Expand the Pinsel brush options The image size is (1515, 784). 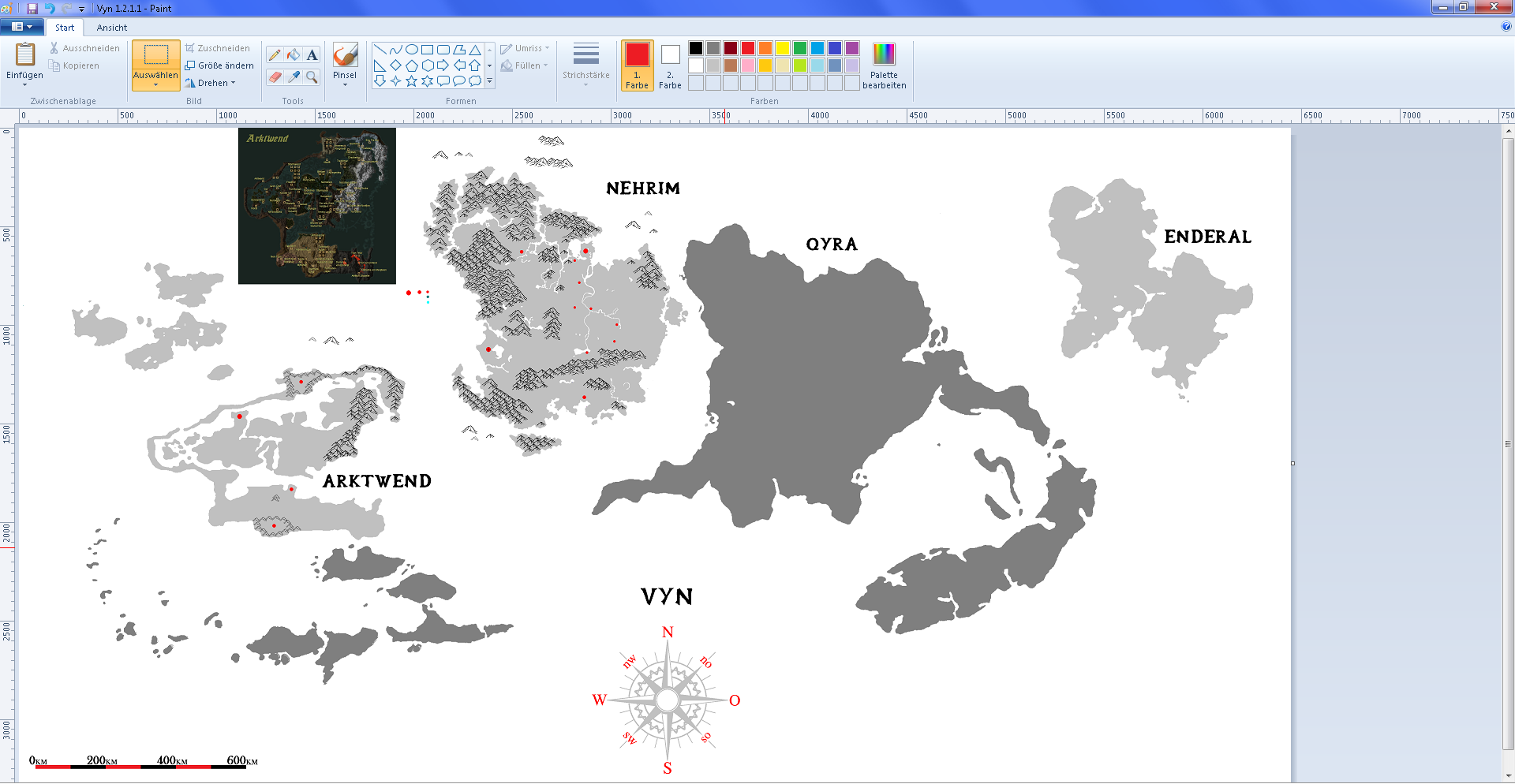(345, 84)
